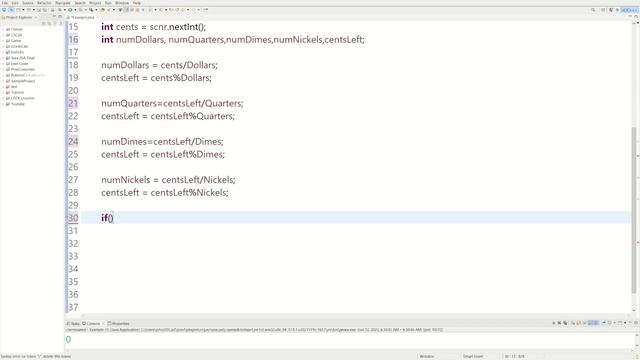This screenshot has height=360, width=640.
Task: Open the Edit menu
Action: (x=15, y=3)
